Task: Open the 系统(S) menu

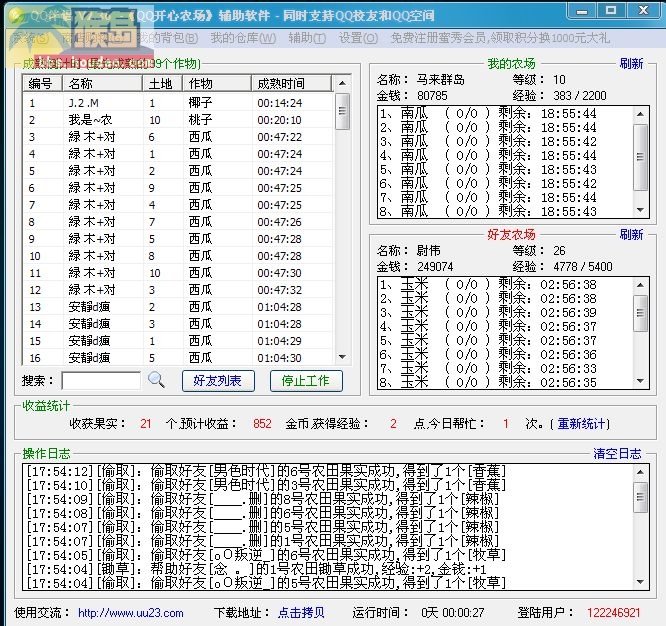Action: pos(30,38)
